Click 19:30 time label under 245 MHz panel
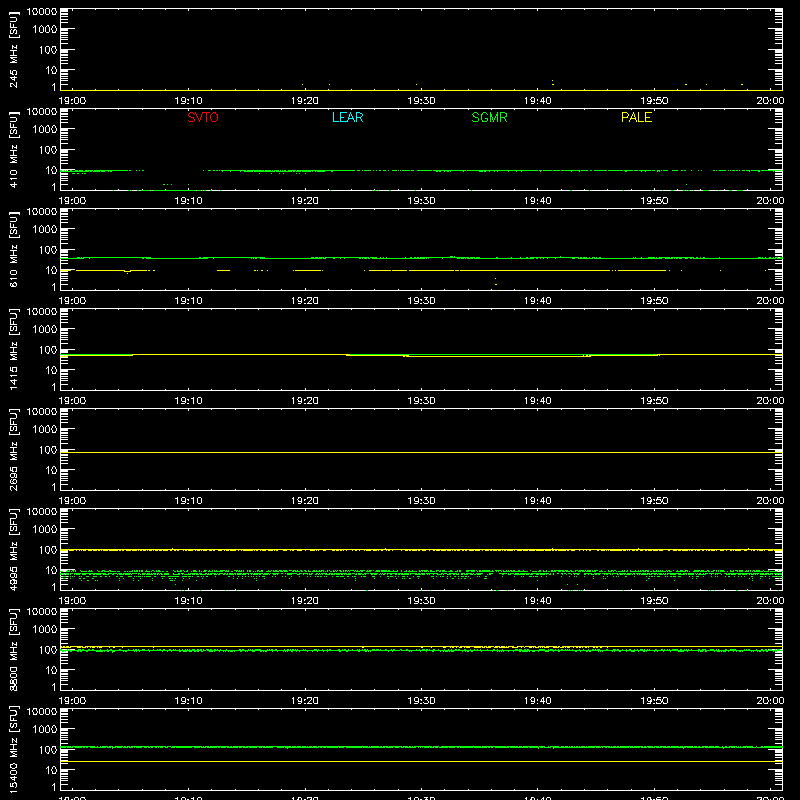This screenshot has height=800, width=800. pos(421,101)
